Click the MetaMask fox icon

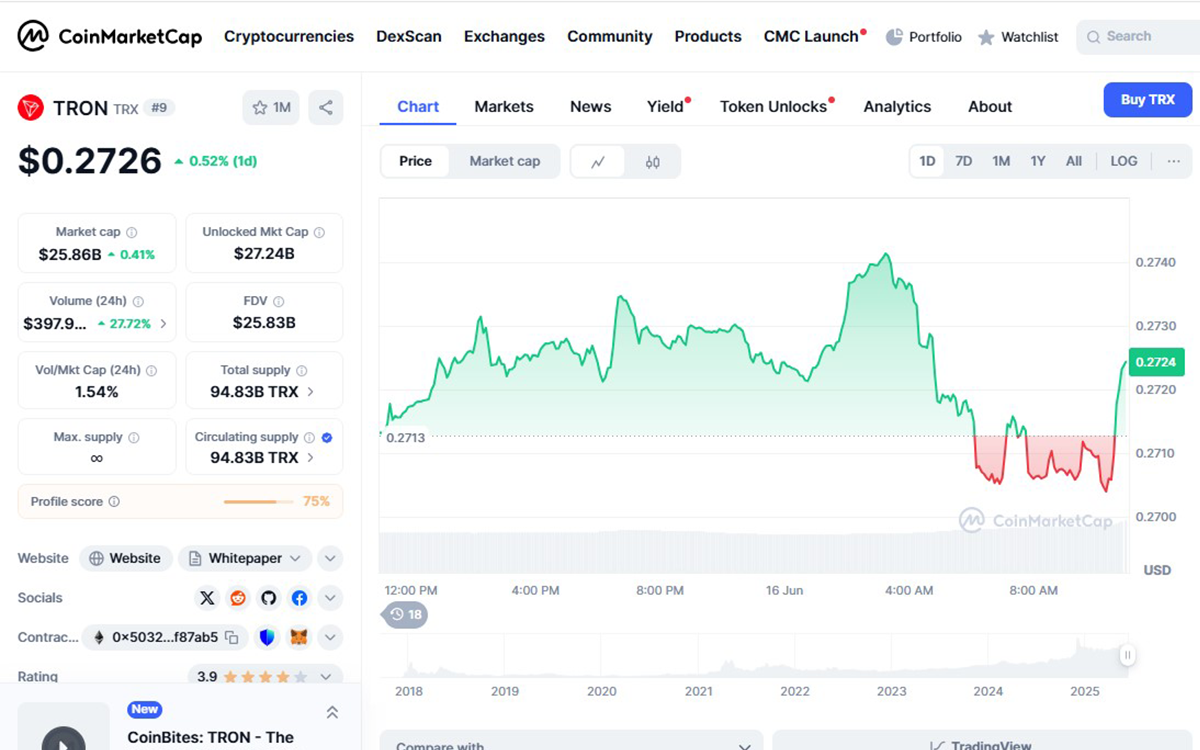pyautogui.click(x=299, y=637)
